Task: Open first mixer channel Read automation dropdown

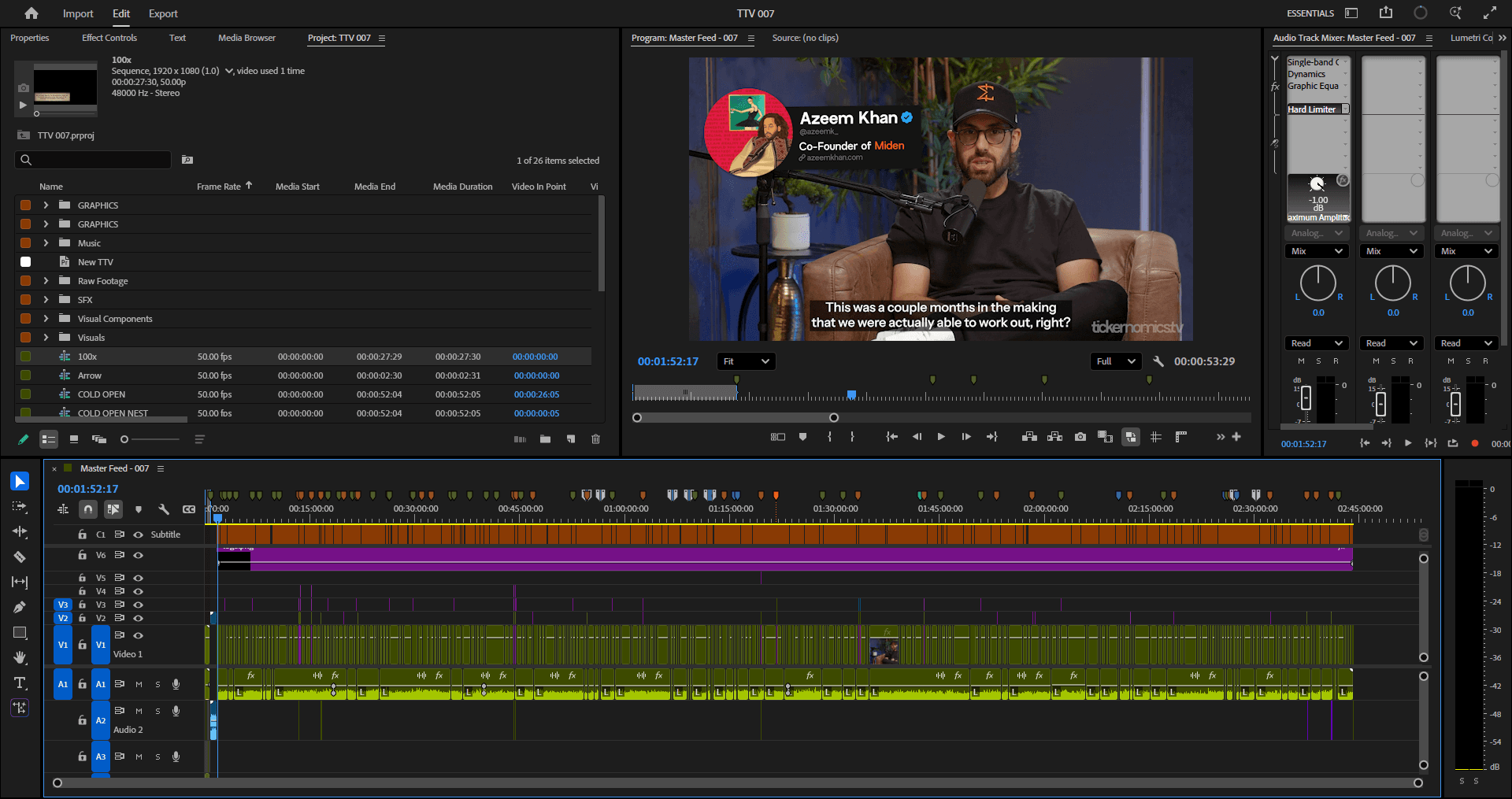Action: click(1317, 343)
